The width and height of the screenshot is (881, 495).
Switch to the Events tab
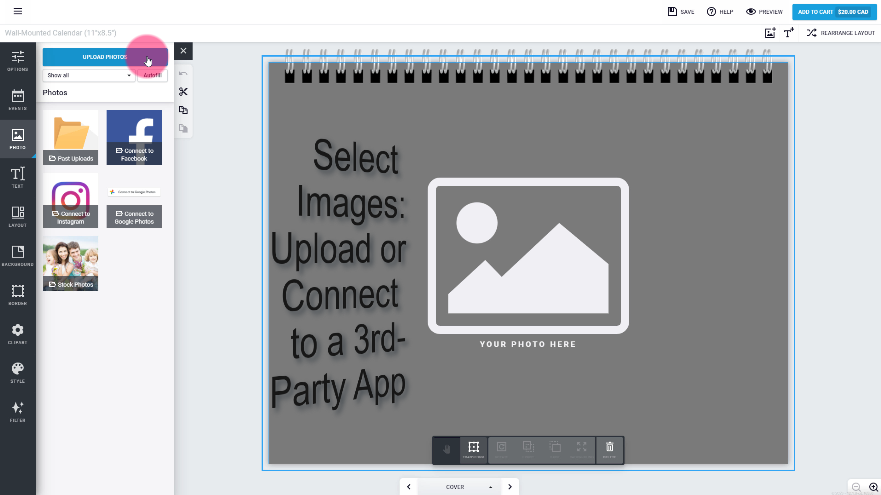point(17,99)
